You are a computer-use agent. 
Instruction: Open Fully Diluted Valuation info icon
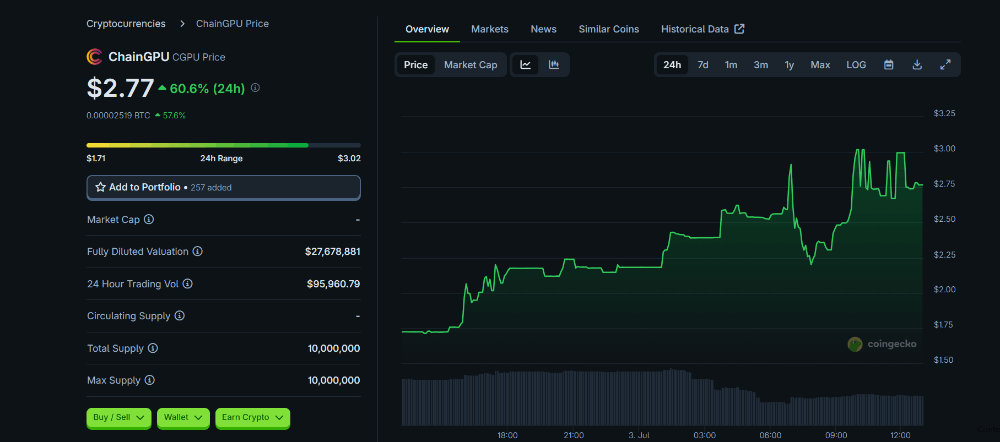[198, 252]
